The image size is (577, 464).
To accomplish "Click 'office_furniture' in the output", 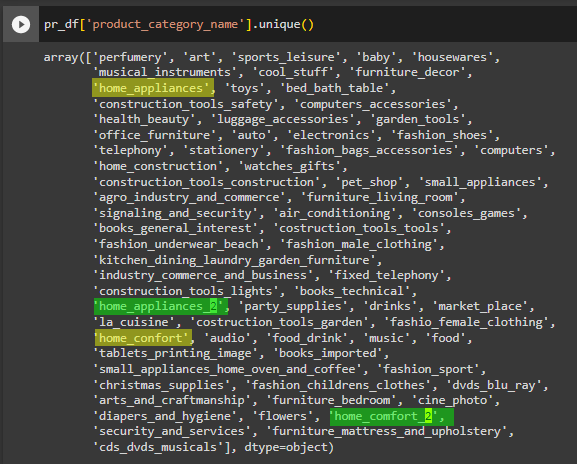I will point(154,135).
